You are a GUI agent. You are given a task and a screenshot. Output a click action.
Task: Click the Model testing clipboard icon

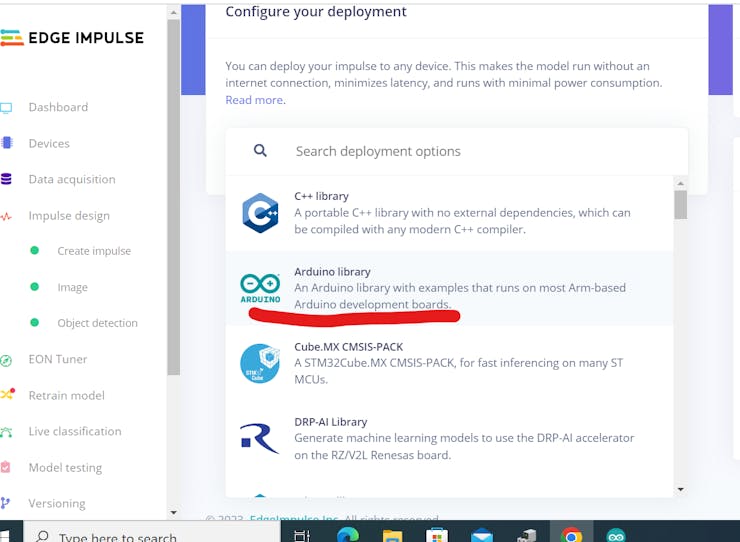[x=5, y=467]
